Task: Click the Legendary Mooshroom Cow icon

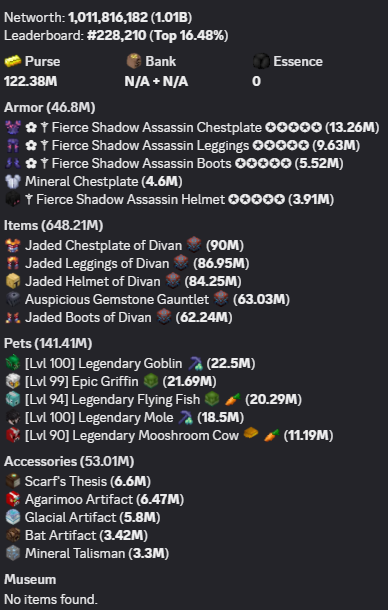Action: pos(13,435)
